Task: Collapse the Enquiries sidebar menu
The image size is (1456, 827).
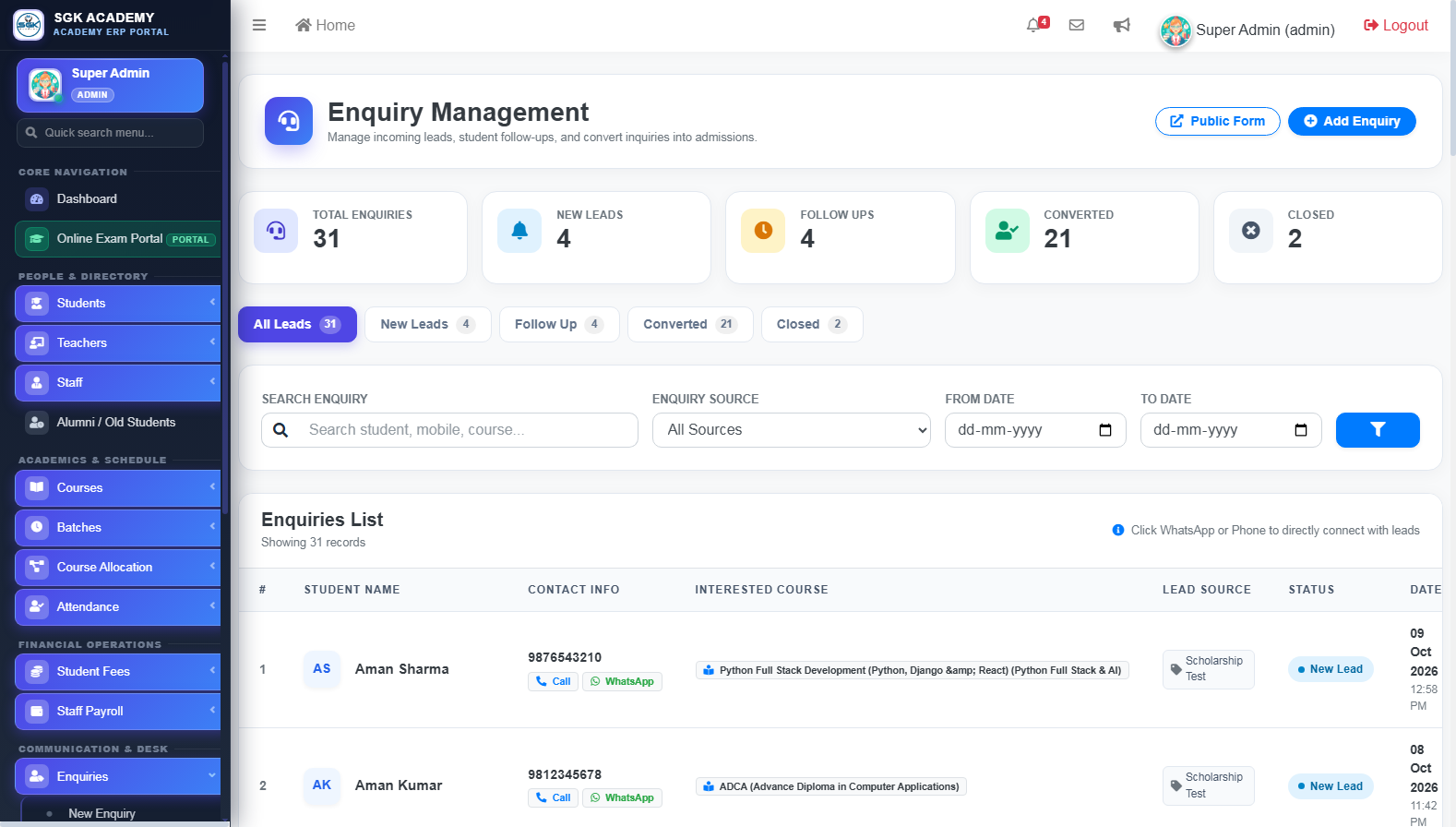Action: pyautogui.click(x=118, y=776)
